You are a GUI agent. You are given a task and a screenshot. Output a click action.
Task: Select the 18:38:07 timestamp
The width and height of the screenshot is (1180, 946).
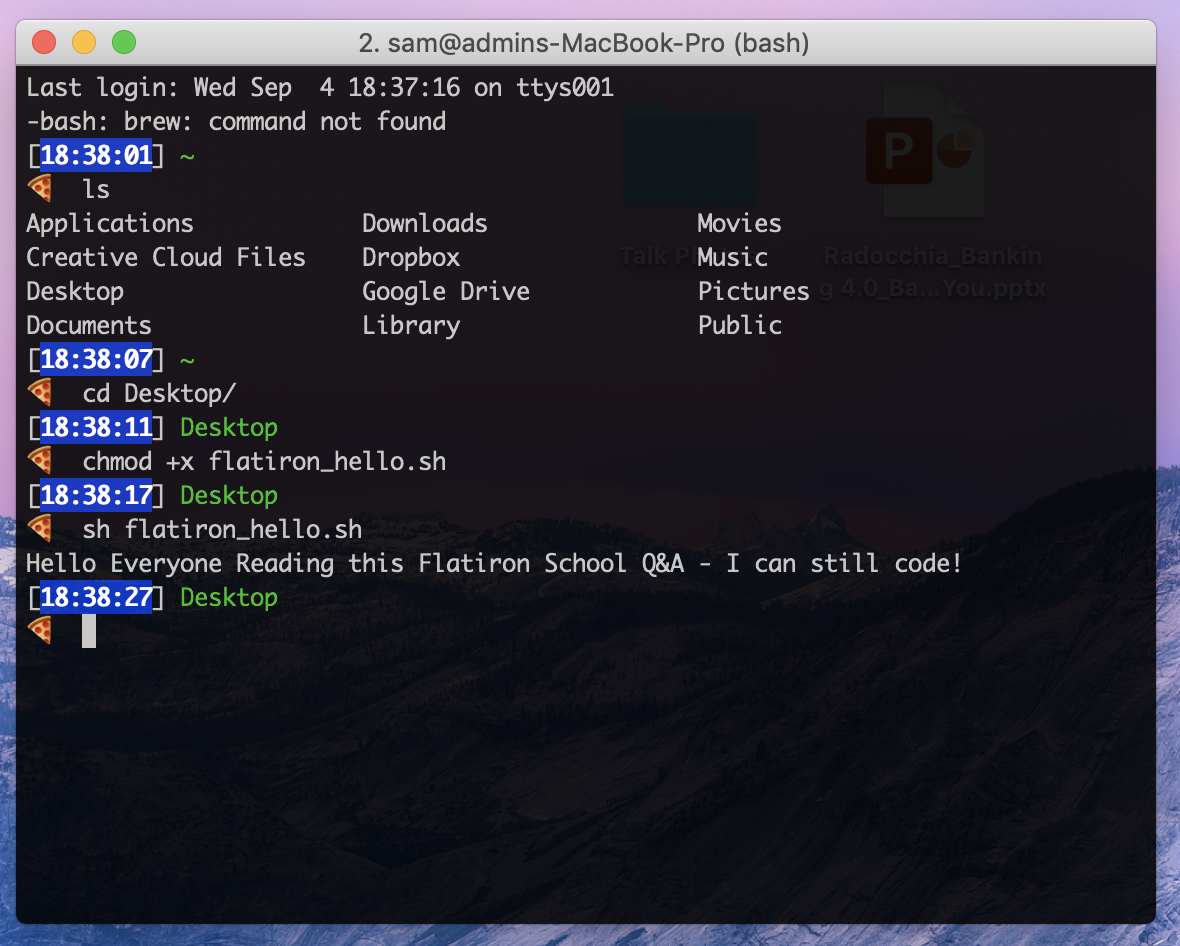[96, 359]
